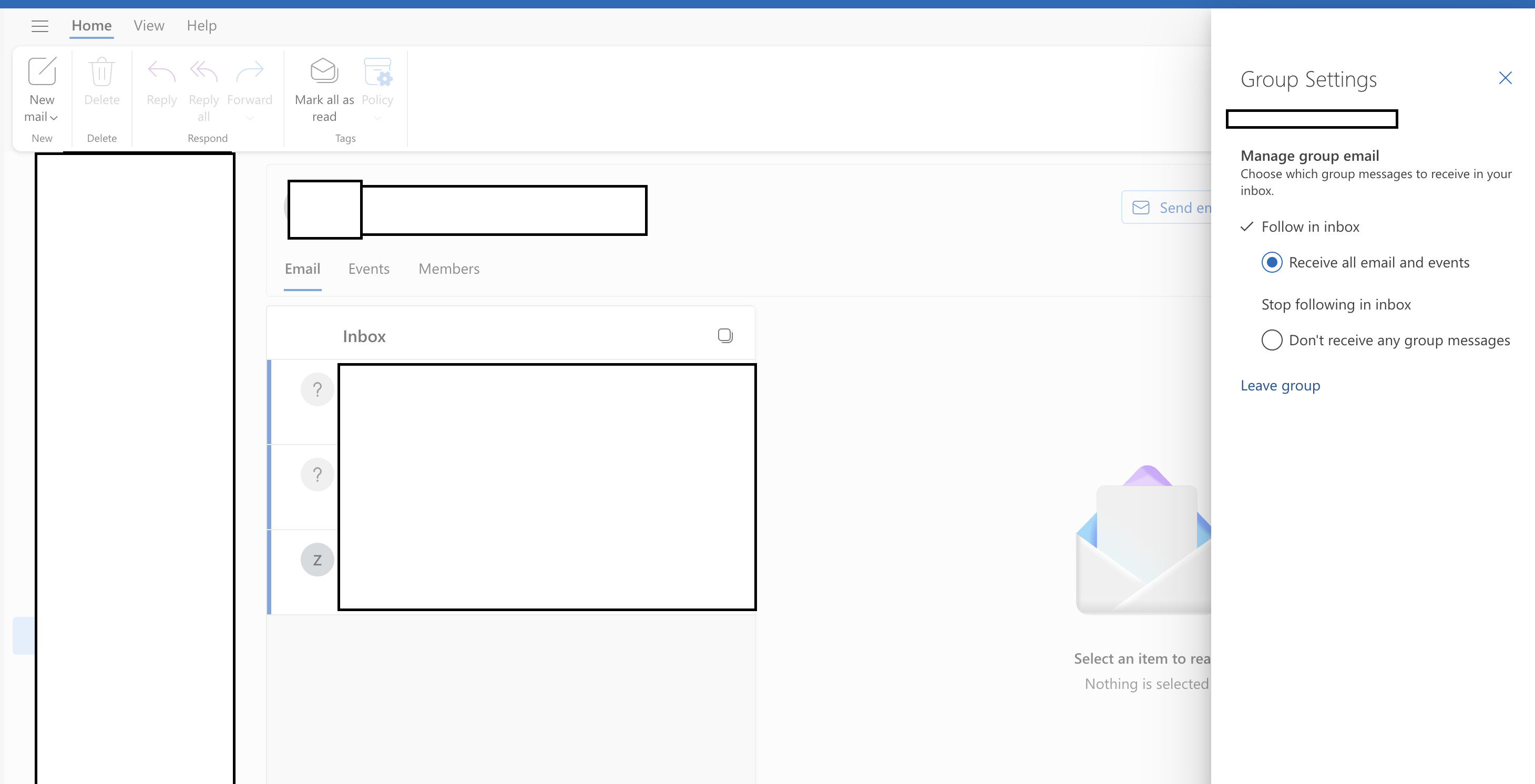Click the Reply arrow icon
1535x784 pixels.
coord(161,71)
